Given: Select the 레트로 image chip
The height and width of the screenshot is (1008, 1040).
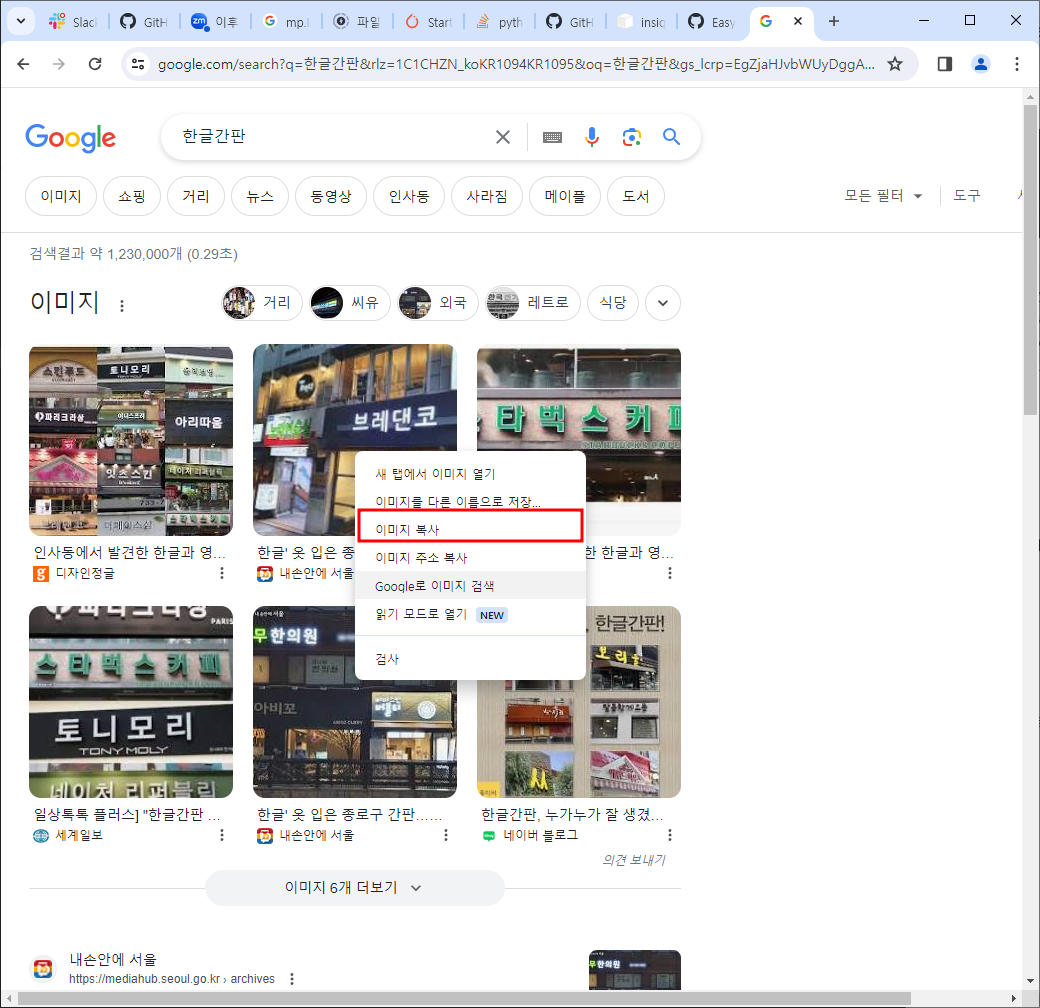Looking at the screenshot, I should 533,303.
